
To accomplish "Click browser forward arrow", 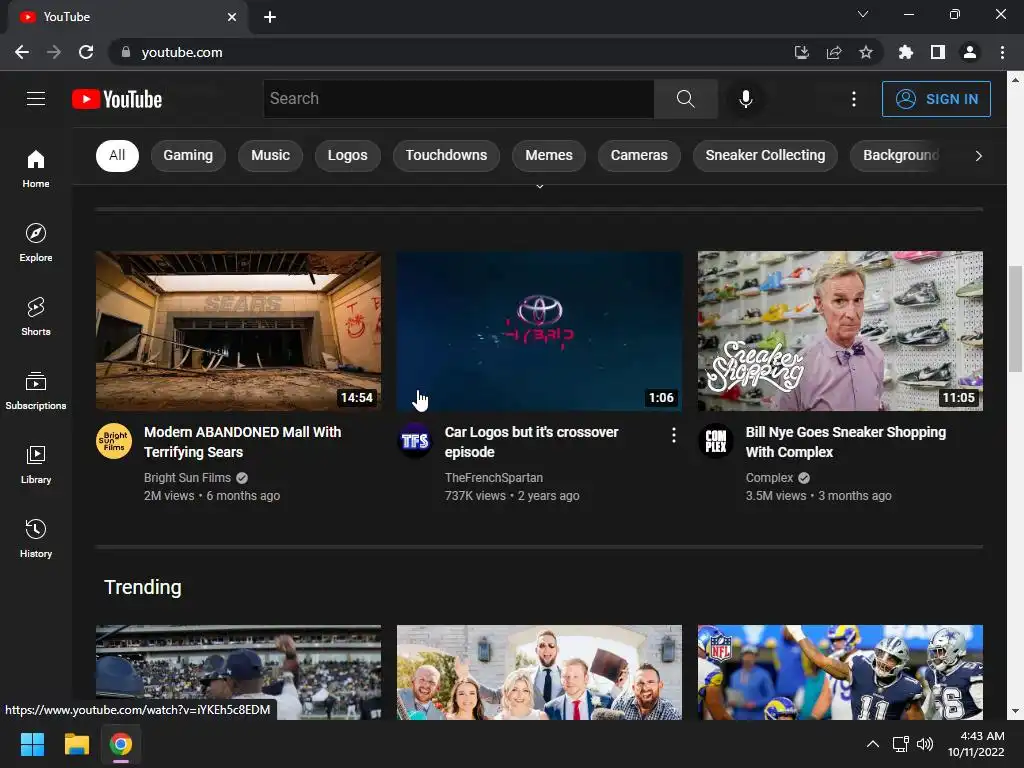I will pos(54,52).
